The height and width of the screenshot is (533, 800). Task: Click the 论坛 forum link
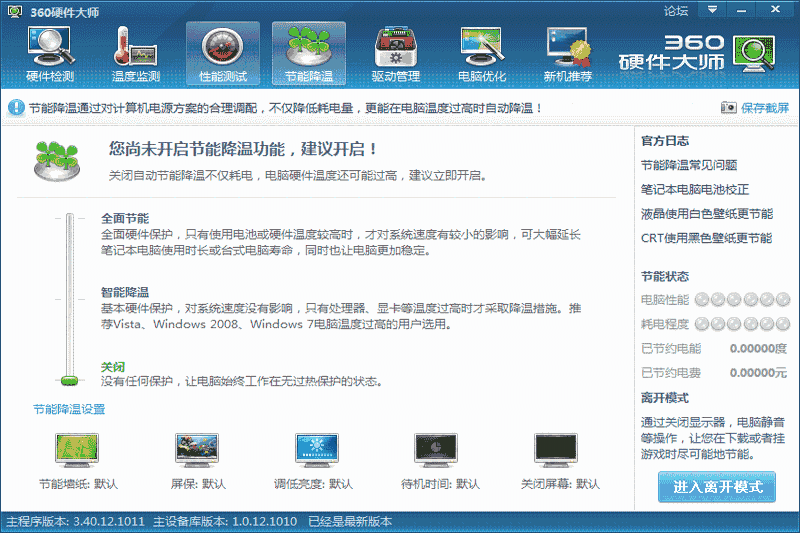(x=676, y=10)
